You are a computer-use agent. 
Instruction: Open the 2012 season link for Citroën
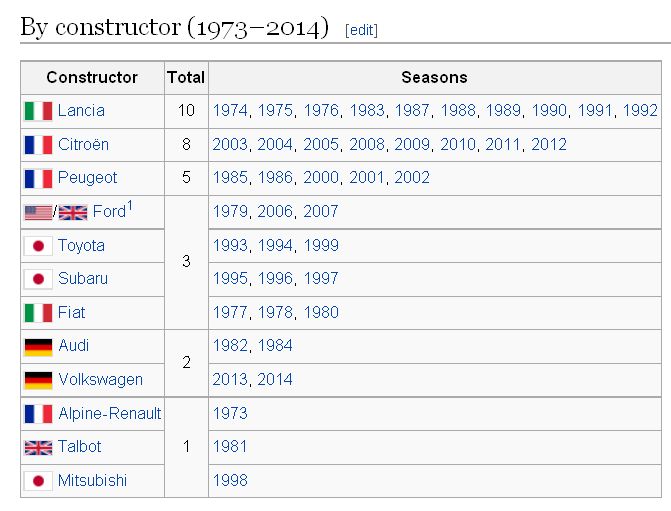coord(549,145)
